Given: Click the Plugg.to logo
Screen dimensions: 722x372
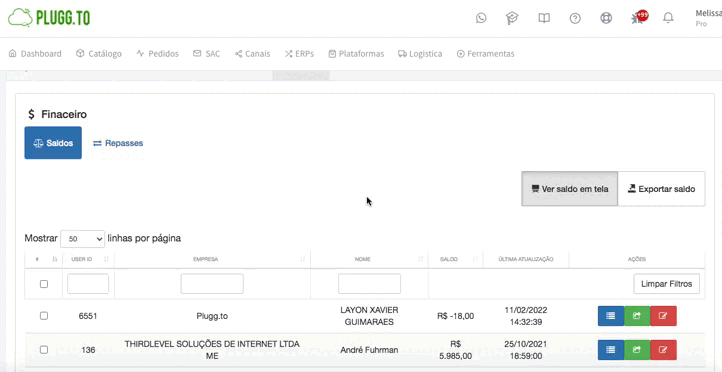Looking at the screenshot, I should [49, 18].
